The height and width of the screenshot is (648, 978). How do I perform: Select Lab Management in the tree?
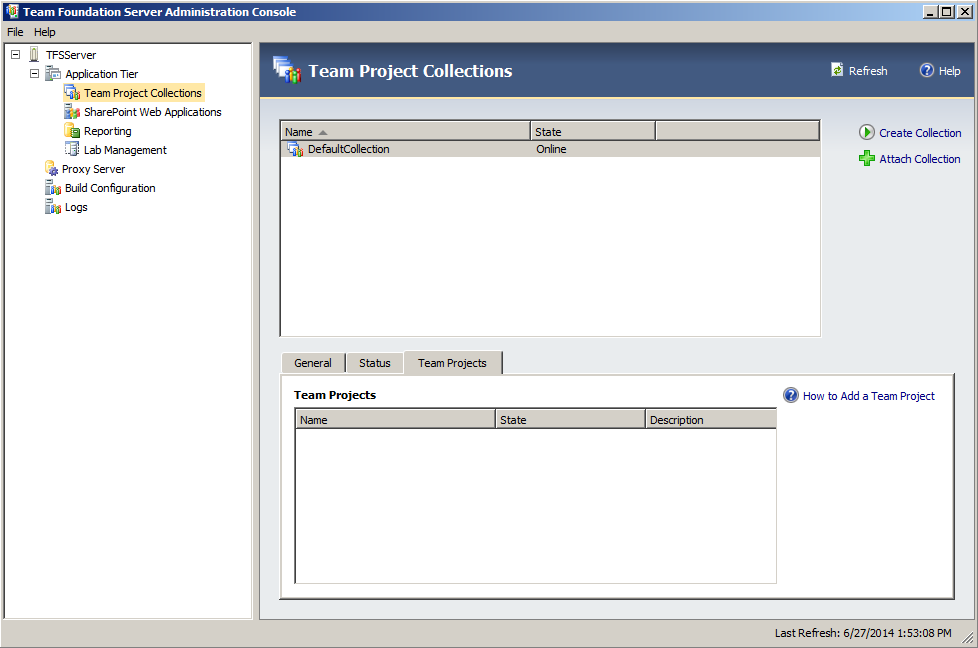pyautogui.click(x=125, y=150)
